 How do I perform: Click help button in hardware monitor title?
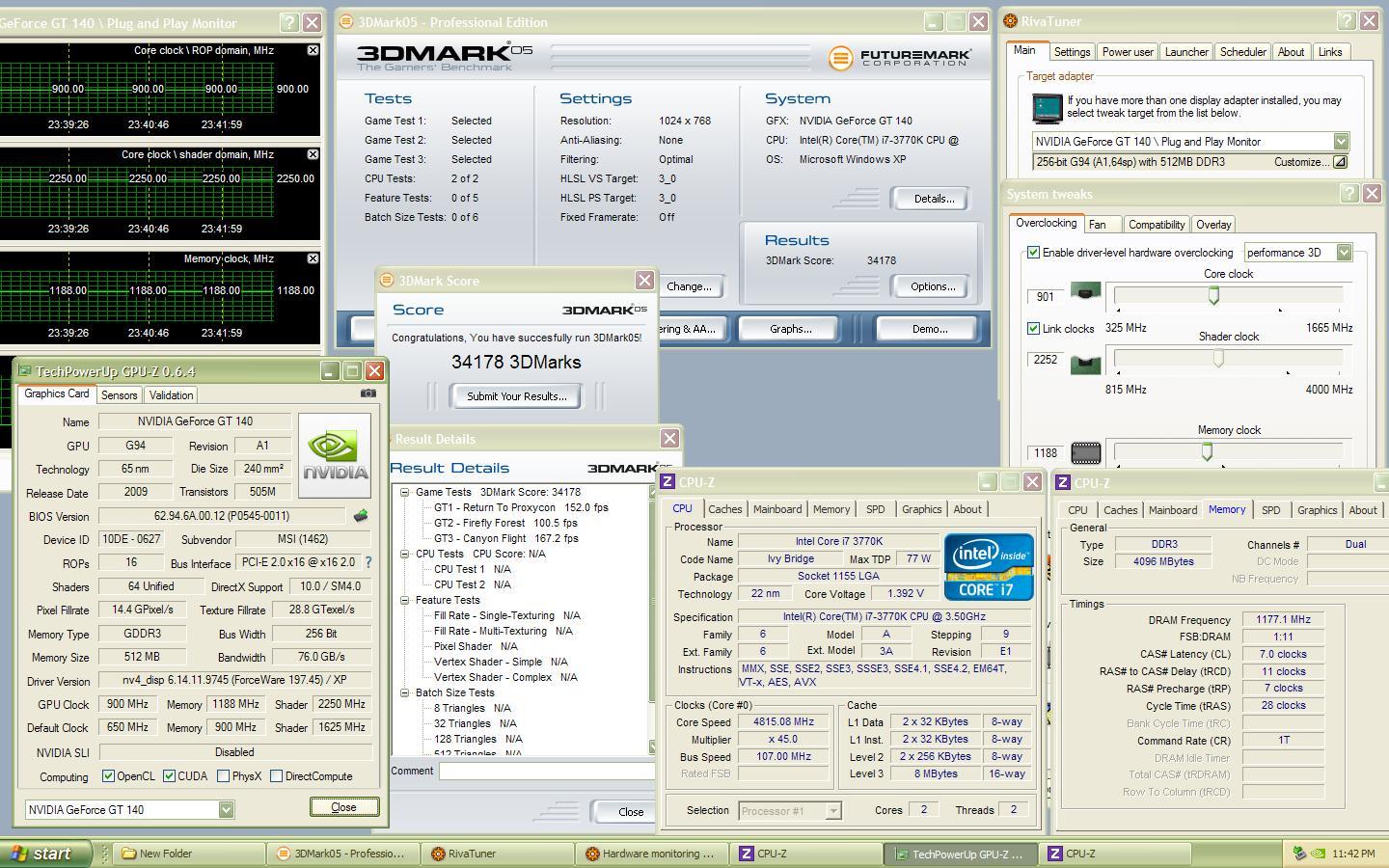pos(288,21)
